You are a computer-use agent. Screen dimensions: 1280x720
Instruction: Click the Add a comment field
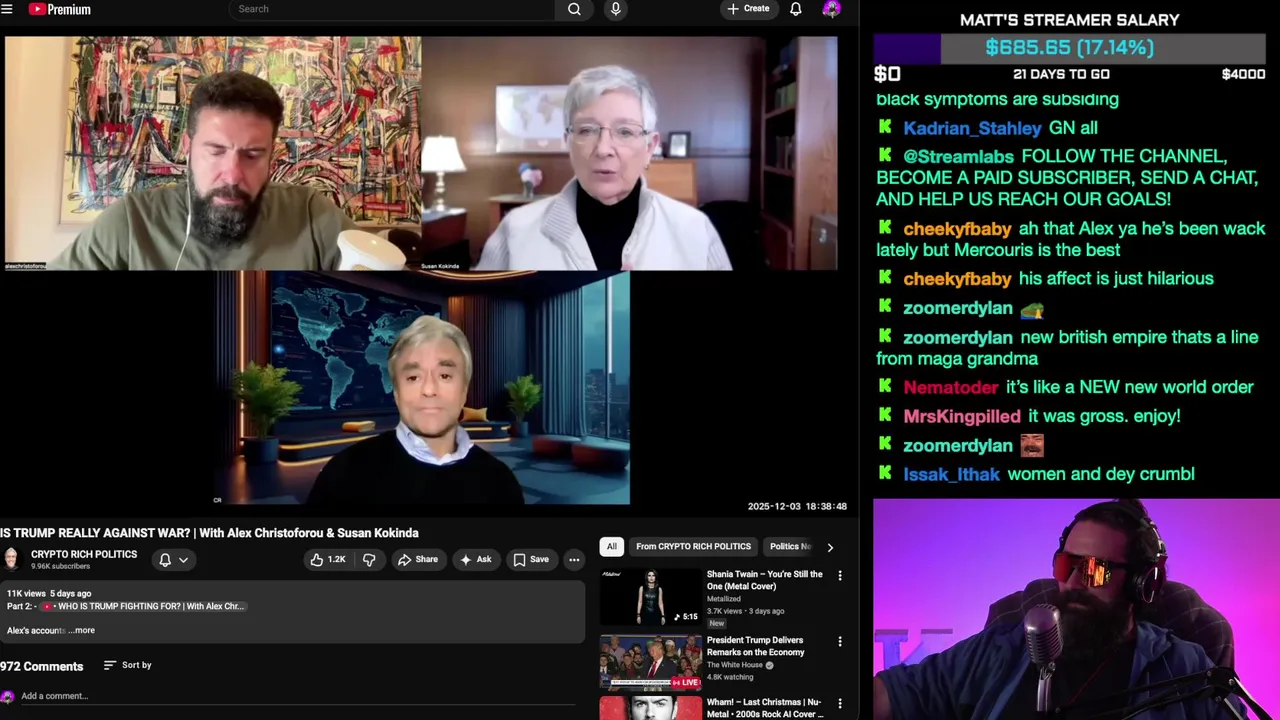300,696
